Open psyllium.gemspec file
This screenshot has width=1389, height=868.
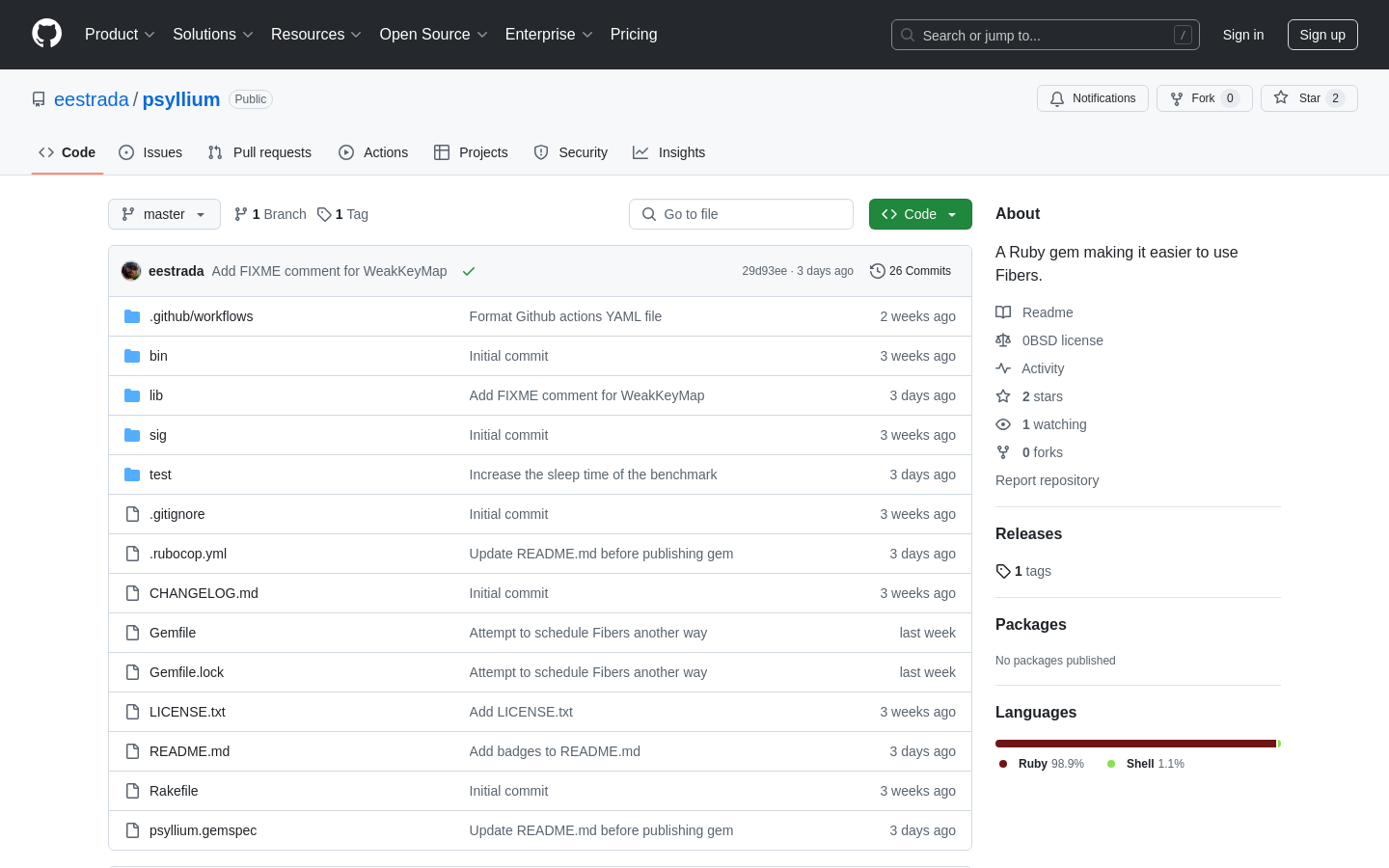click(203, 830)
